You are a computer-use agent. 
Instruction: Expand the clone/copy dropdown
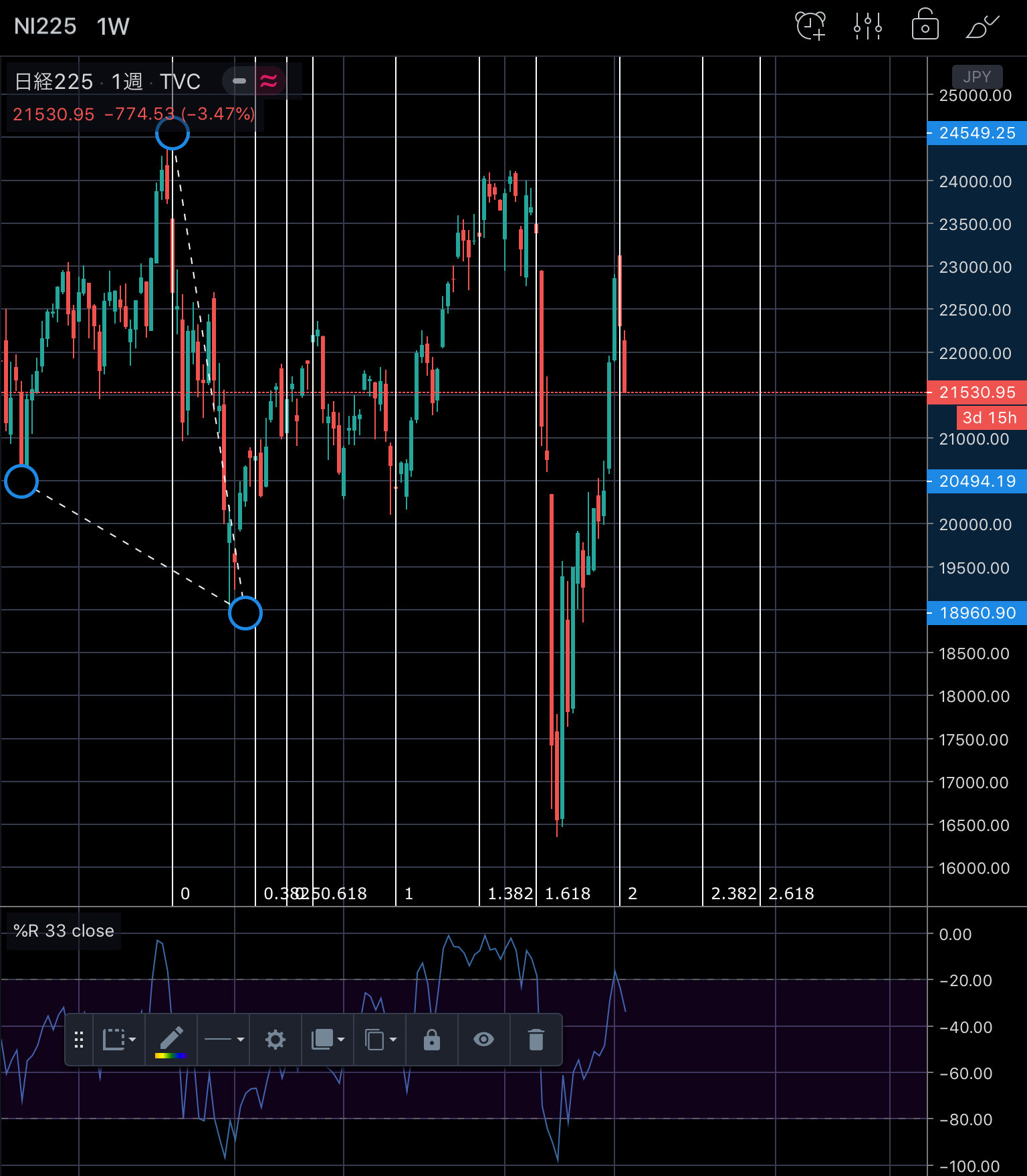coord(380,1040)
